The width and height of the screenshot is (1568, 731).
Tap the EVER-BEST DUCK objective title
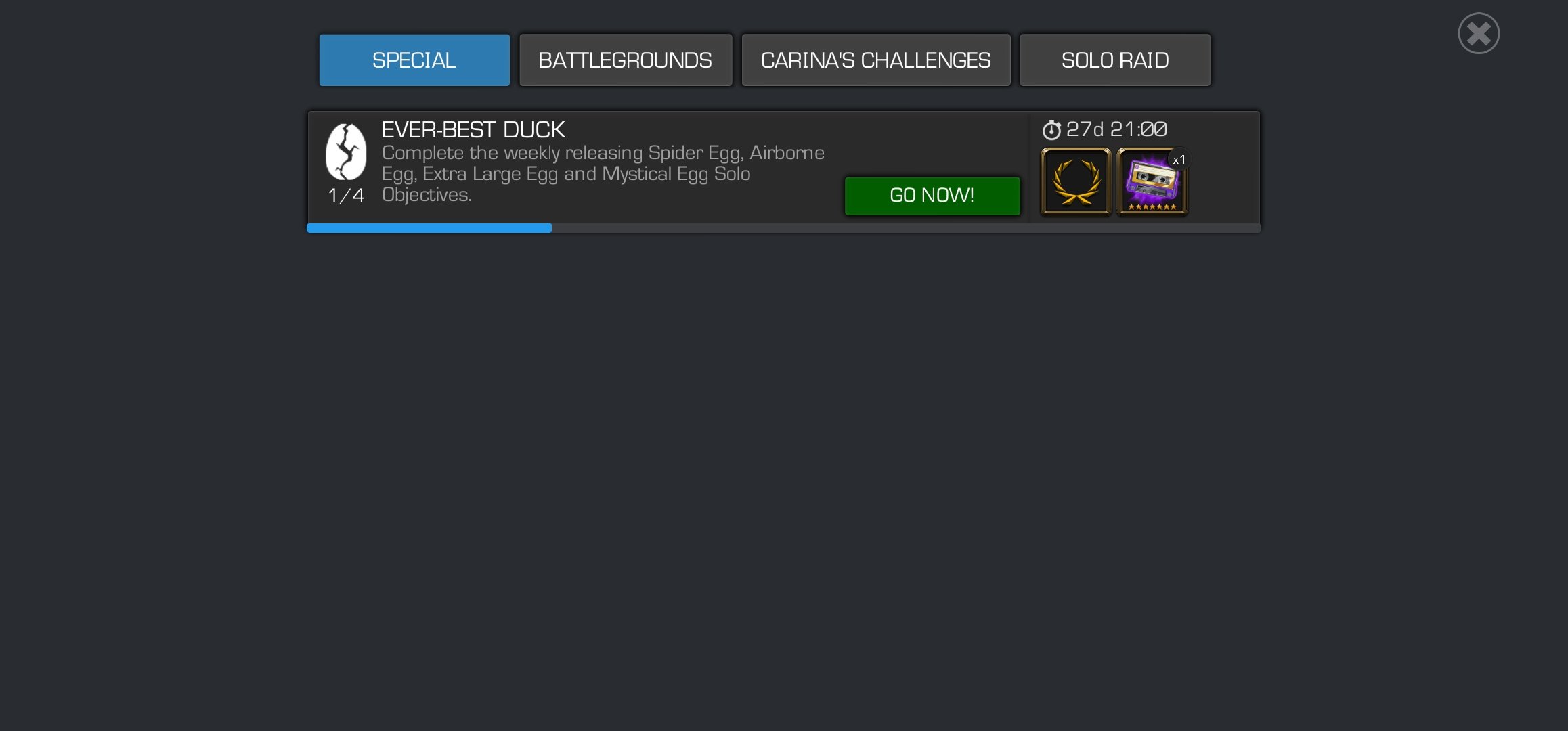[473, 129]
